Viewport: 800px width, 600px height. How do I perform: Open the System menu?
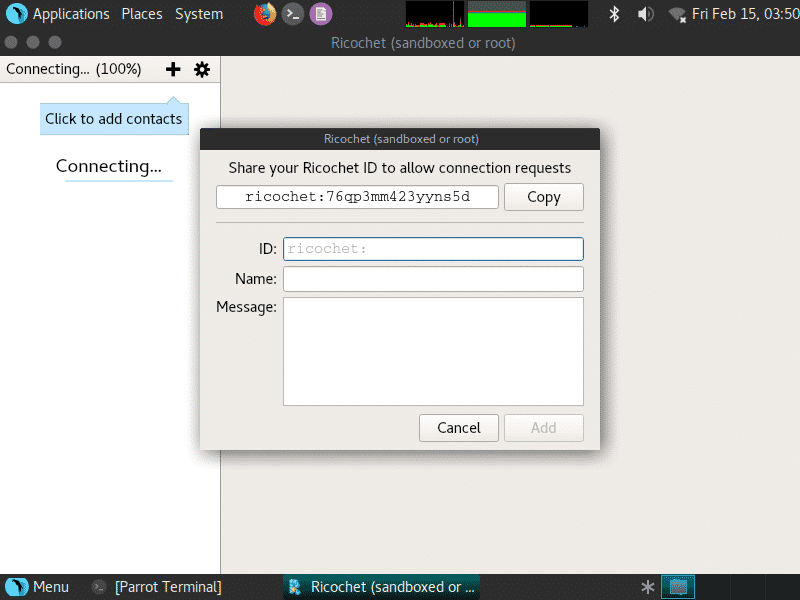coord(199,14)
